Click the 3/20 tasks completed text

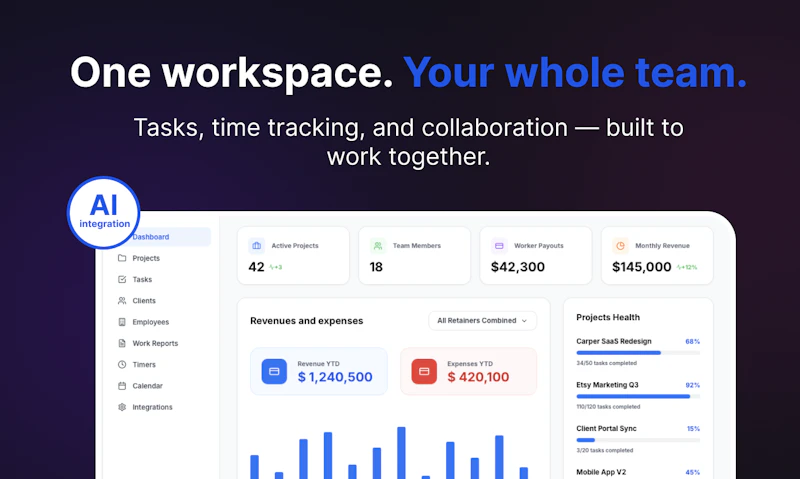point(605,450)
